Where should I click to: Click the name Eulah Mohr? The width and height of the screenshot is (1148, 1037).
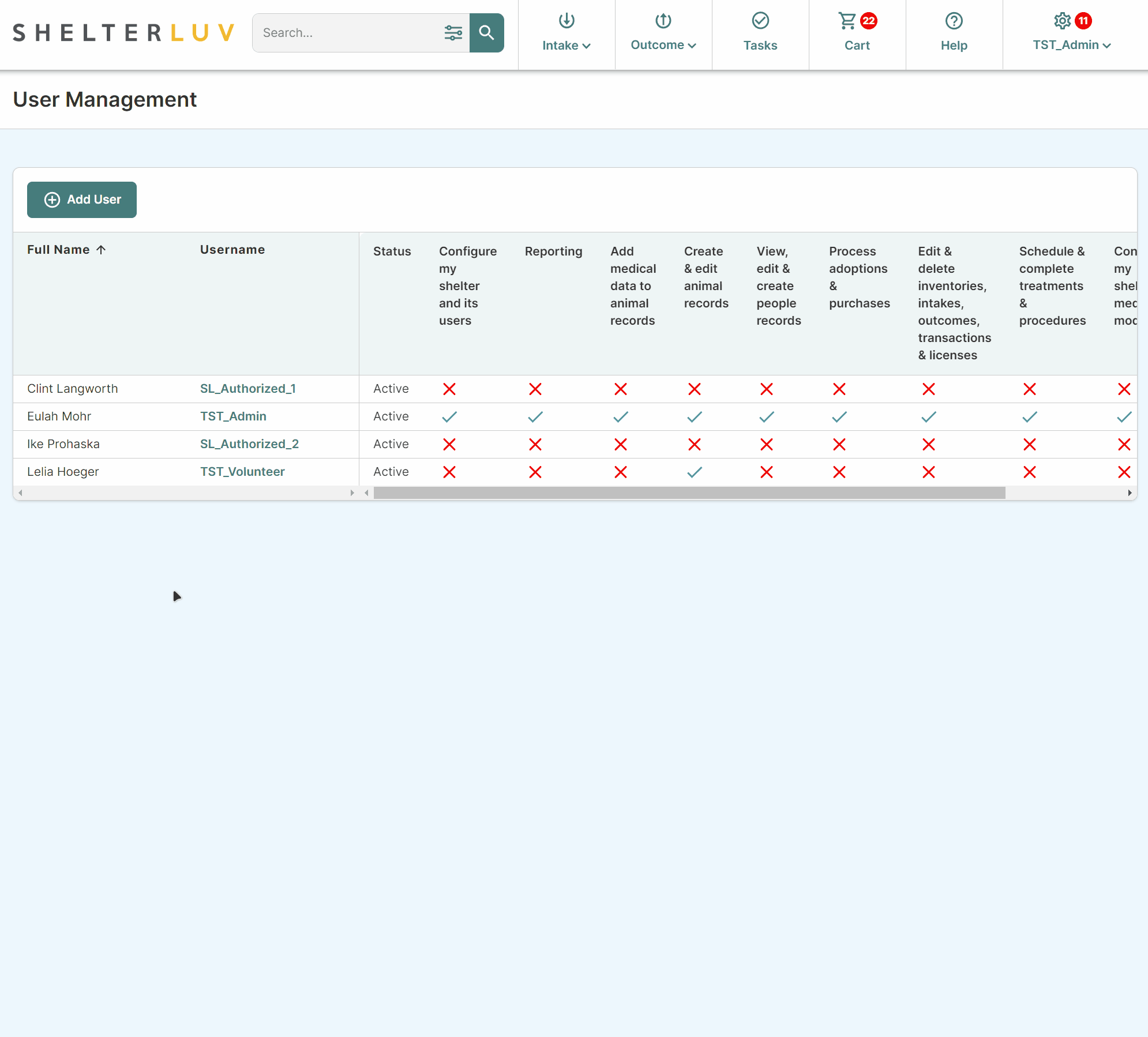click(59, 416)
